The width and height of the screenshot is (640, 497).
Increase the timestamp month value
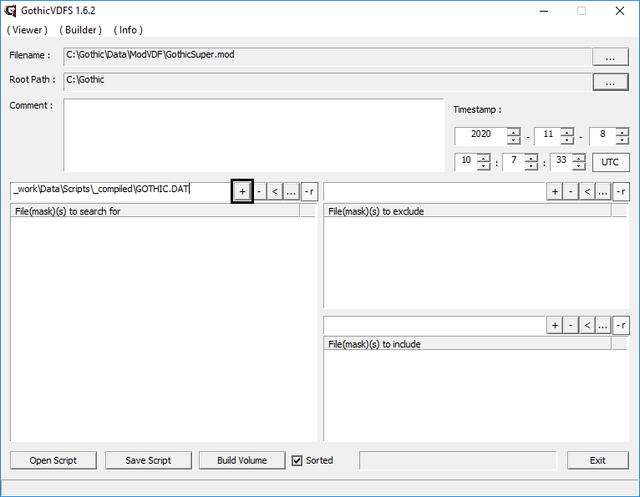tap(567, 132)
